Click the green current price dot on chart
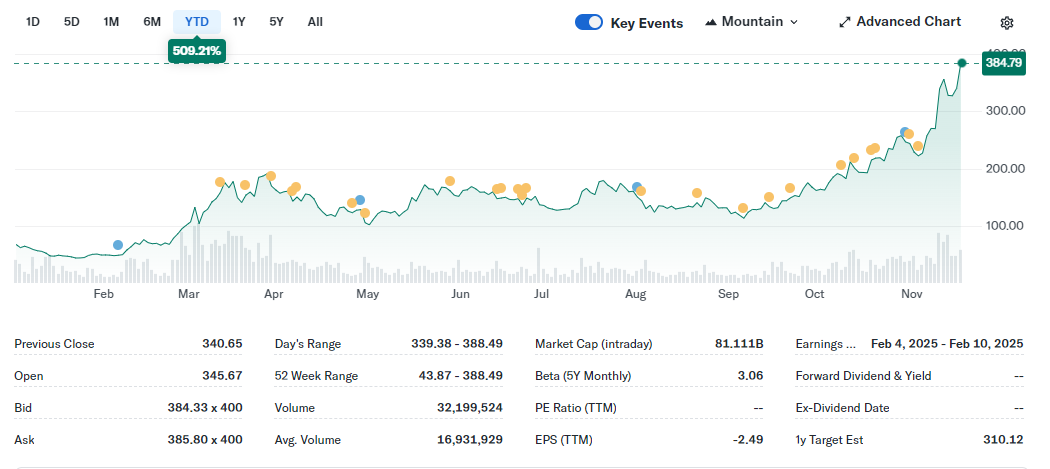Viewport: 1050px width, 469px height. pos(961,63)
